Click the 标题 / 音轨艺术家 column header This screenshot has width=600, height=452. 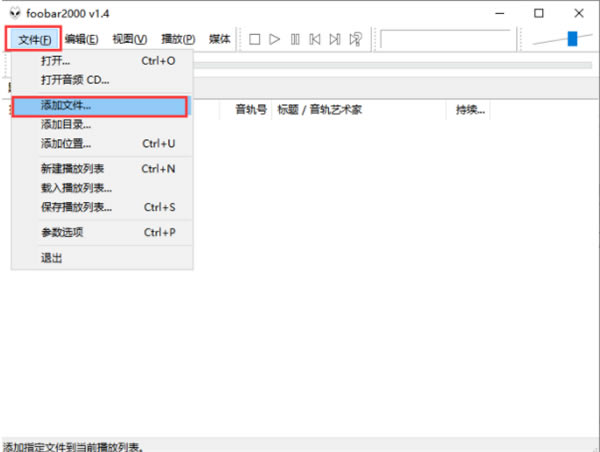click(359, 110)
